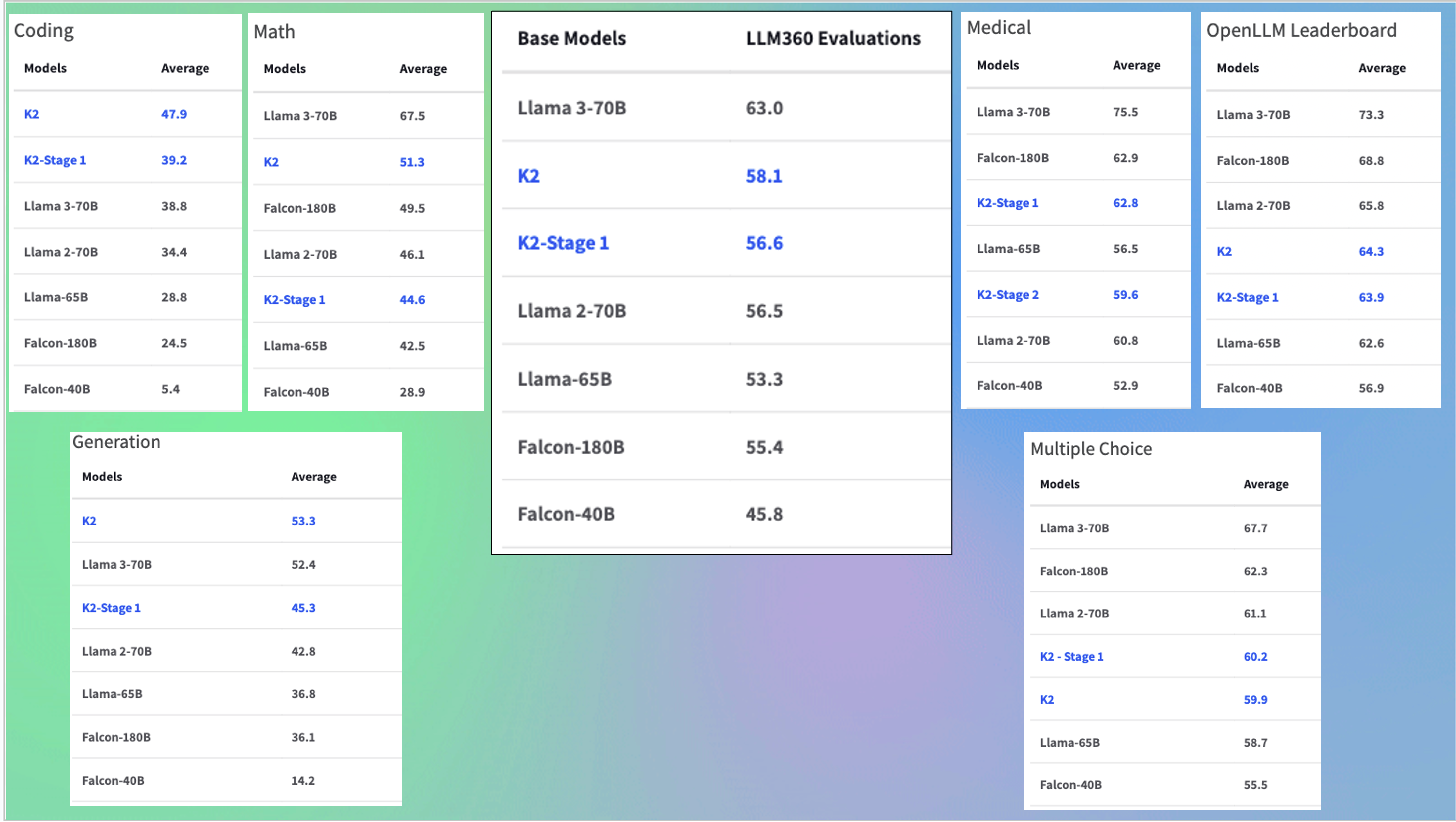
Task: Click 67.5 score in Math table
Action: tap(412, 116)
